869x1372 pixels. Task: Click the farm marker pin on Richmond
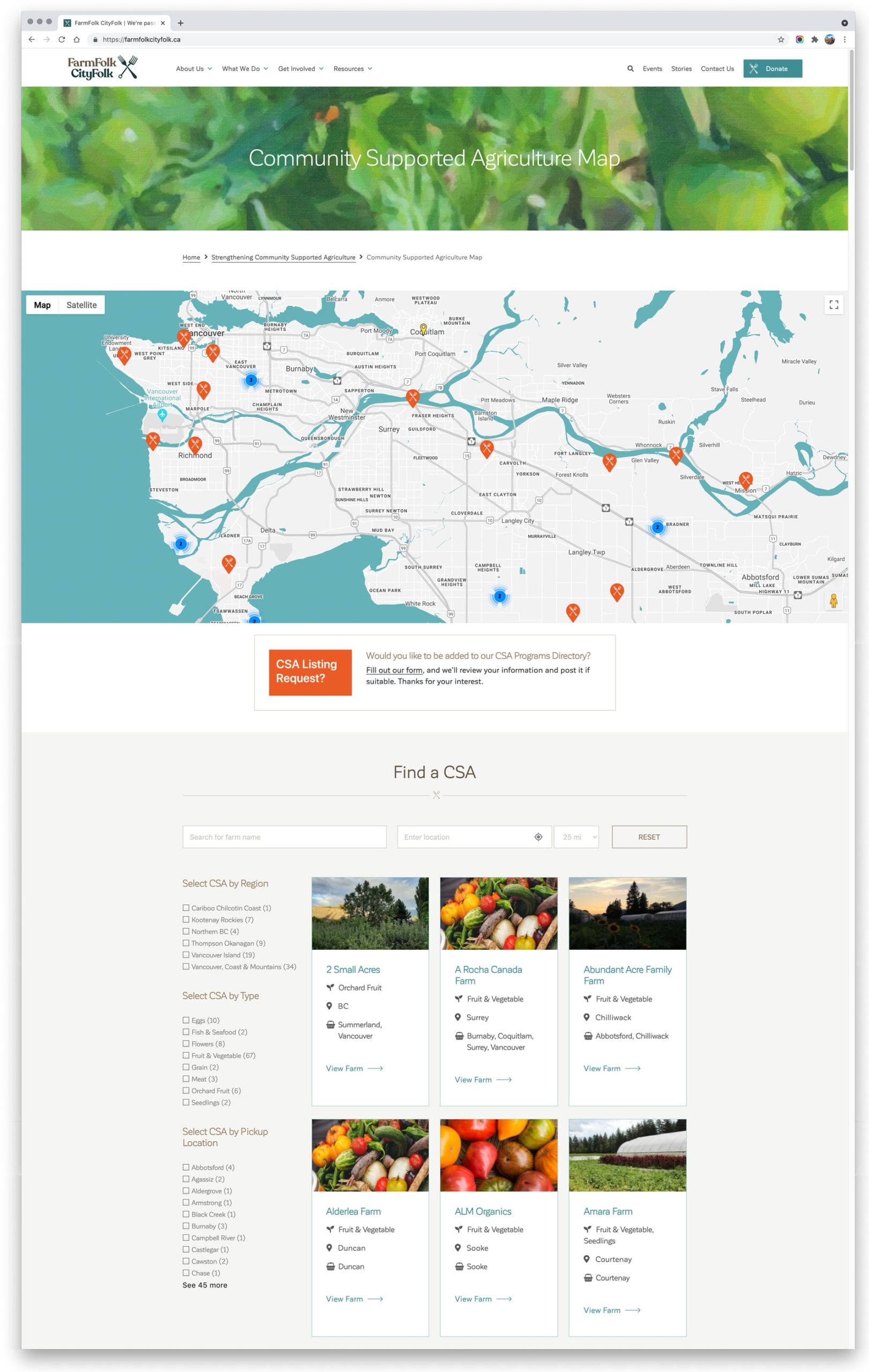(195, 444)
